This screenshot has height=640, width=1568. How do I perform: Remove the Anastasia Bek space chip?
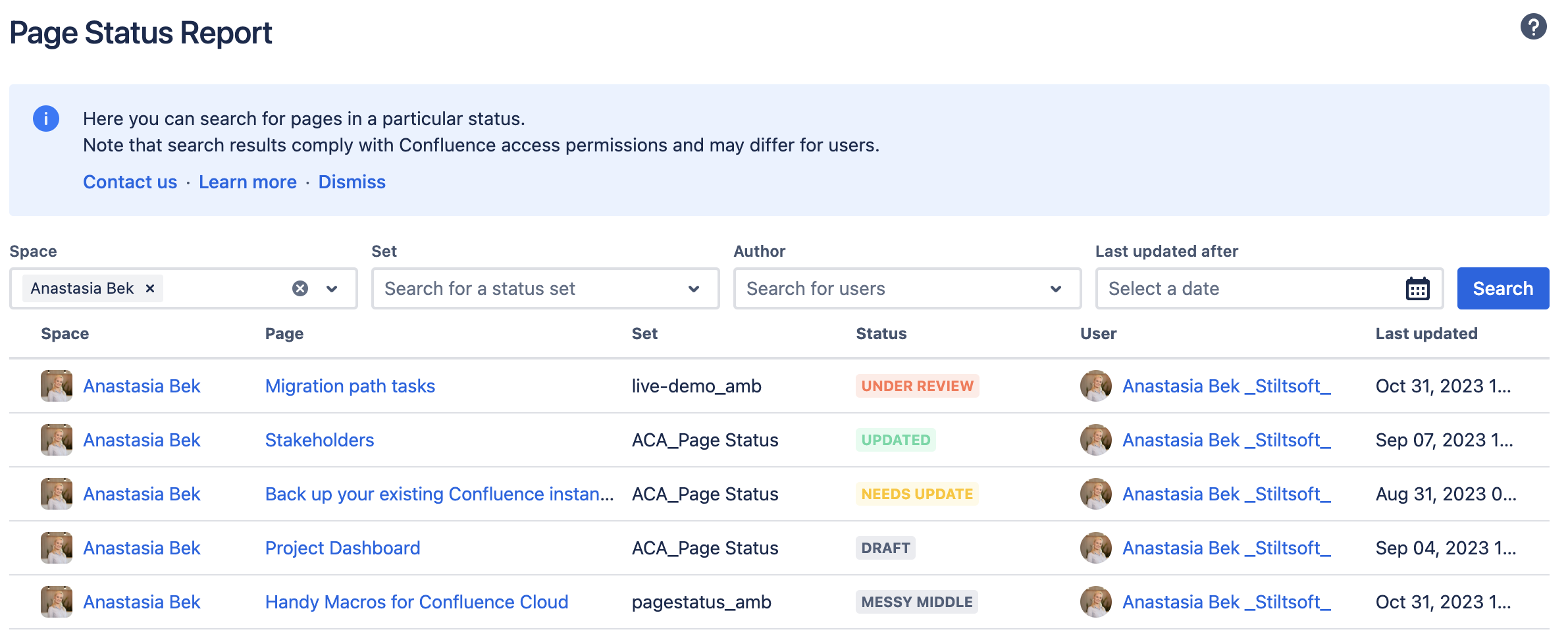[x=149, y=288]
